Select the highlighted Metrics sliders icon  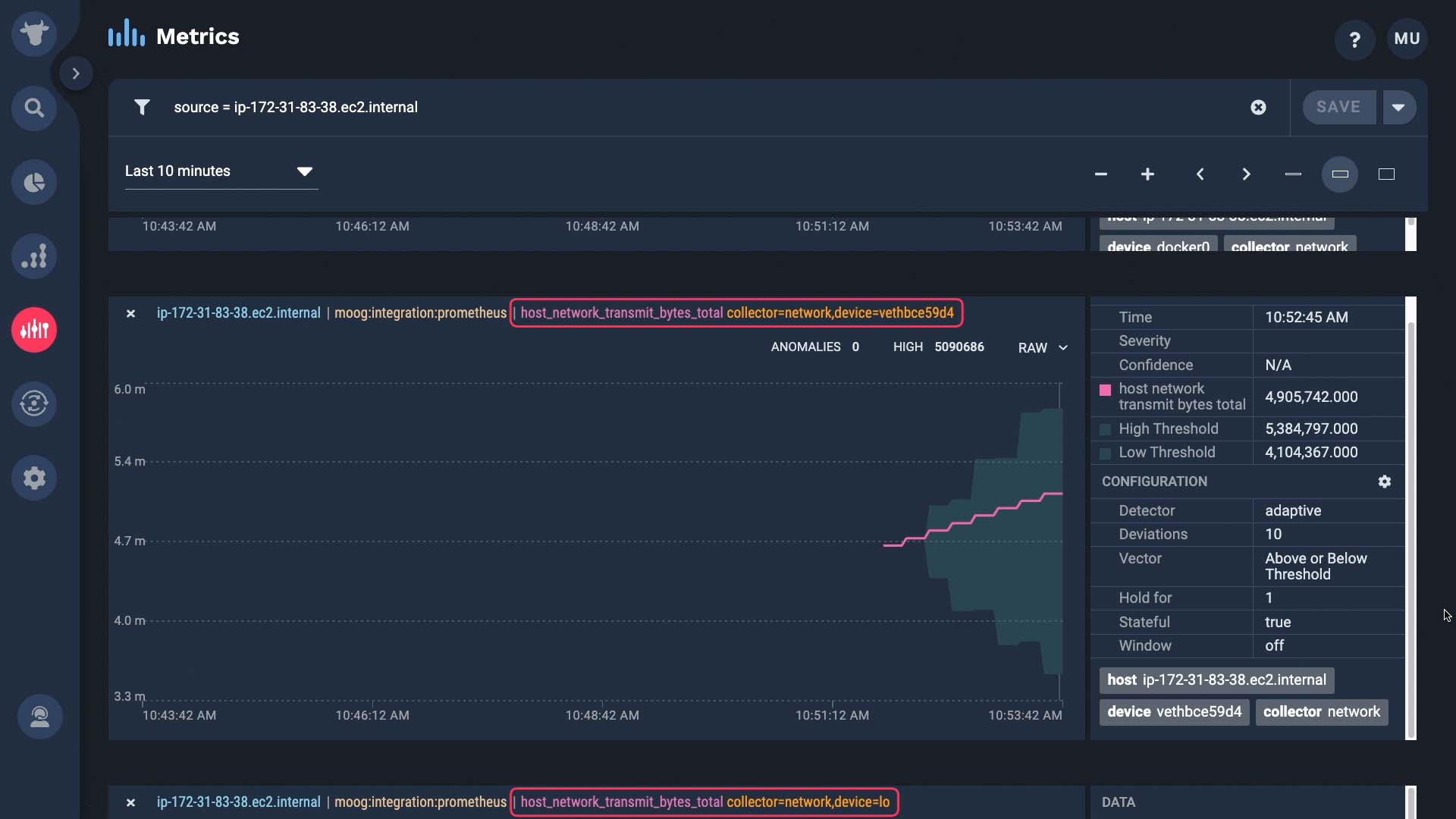coord(34,330)
